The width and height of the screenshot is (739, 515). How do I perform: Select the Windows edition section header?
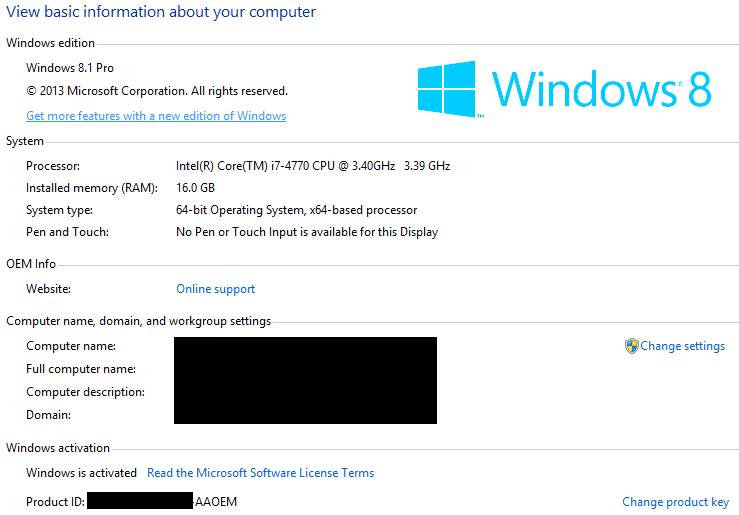pyautogui.click(x=51, y=43)
